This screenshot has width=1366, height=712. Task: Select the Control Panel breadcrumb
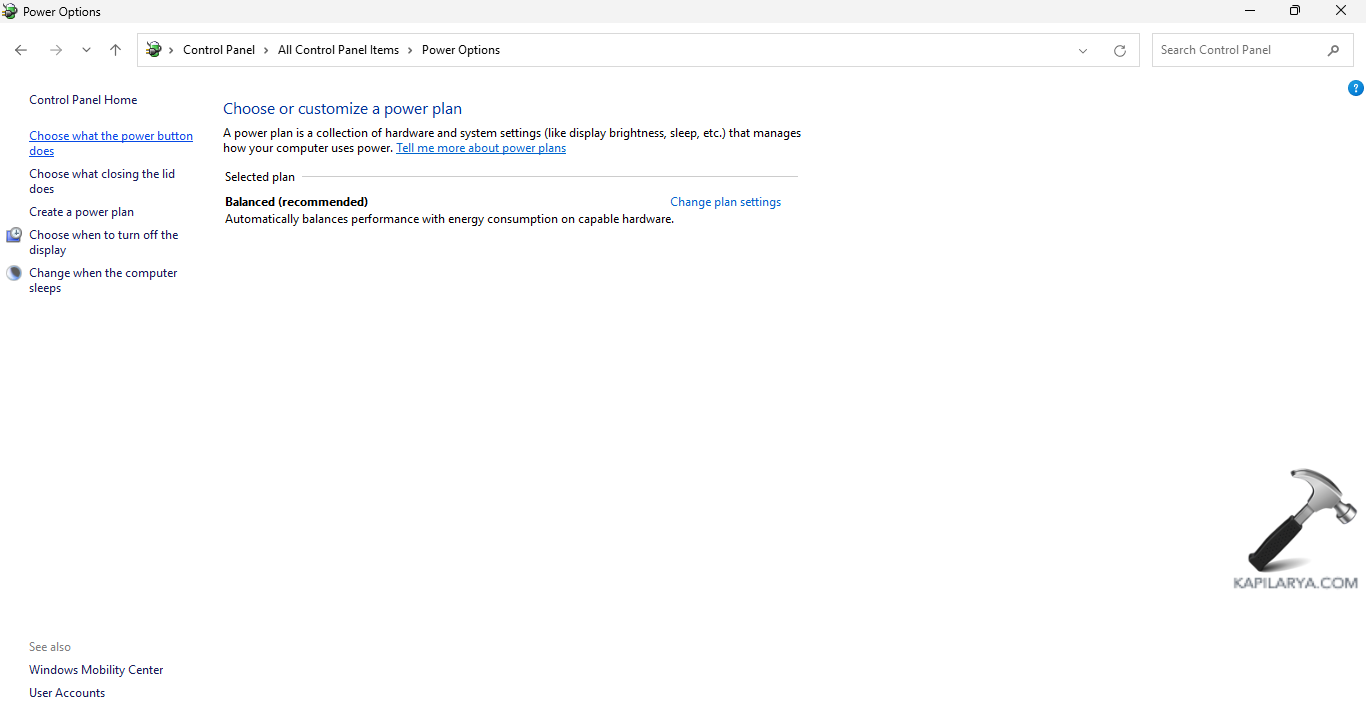point(219,50)
